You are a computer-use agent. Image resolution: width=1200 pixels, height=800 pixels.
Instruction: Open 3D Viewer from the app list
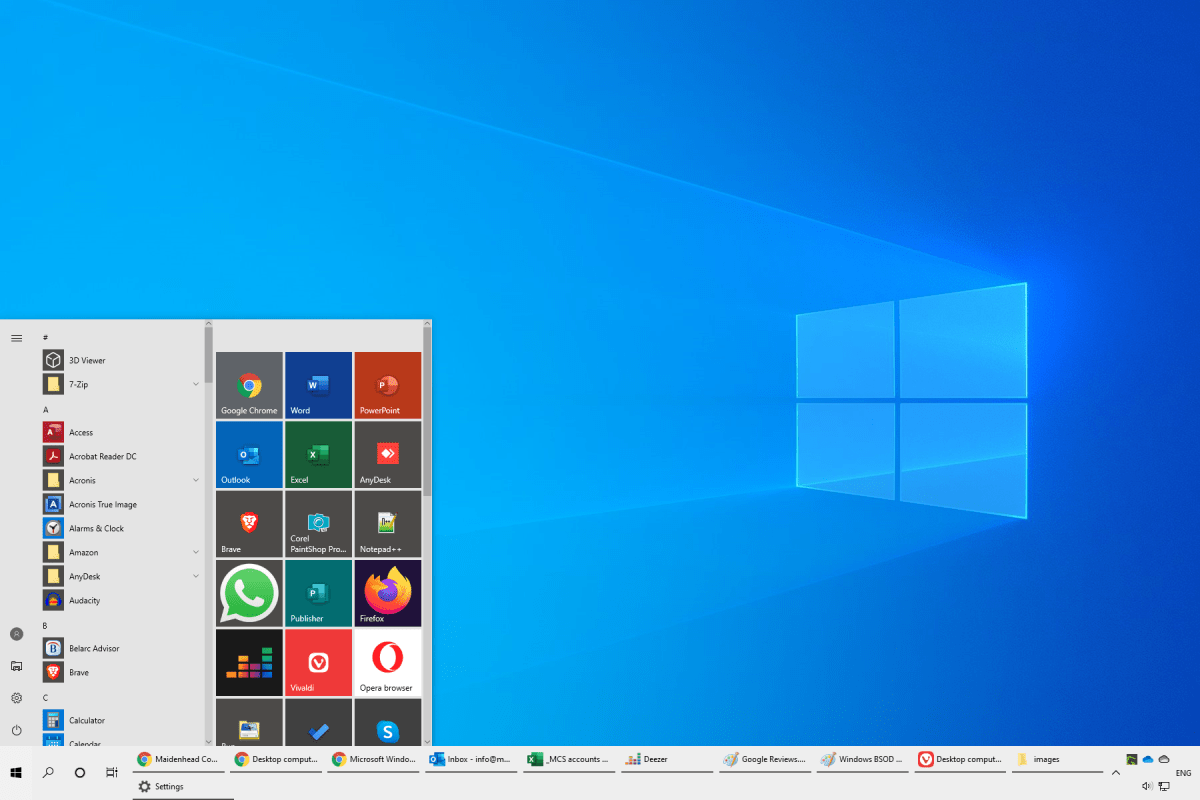tap(122, 360)
